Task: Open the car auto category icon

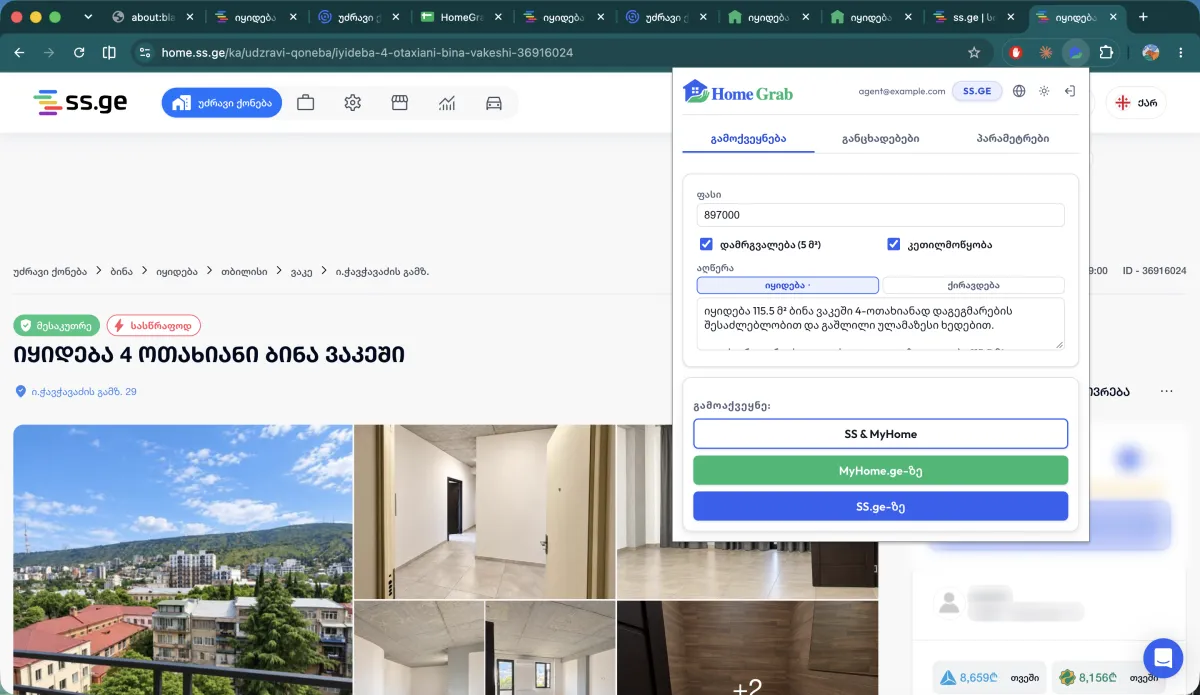Action: coord(494,103)
